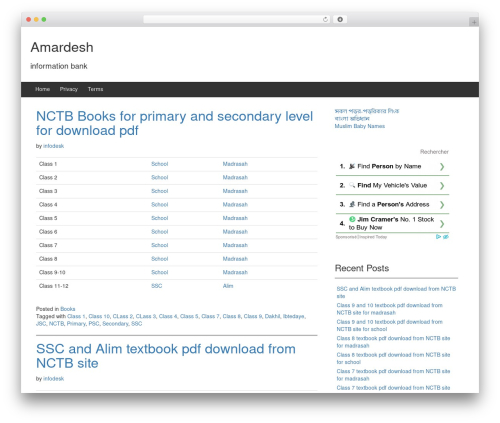Click the Secondary tag
The image size is (500, 423).
click(x=115, y=324)
